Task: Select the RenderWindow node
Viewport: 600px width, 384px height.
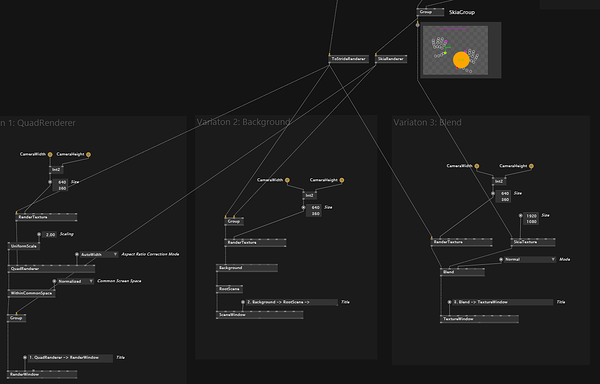Action: click(x=42, y=374)
